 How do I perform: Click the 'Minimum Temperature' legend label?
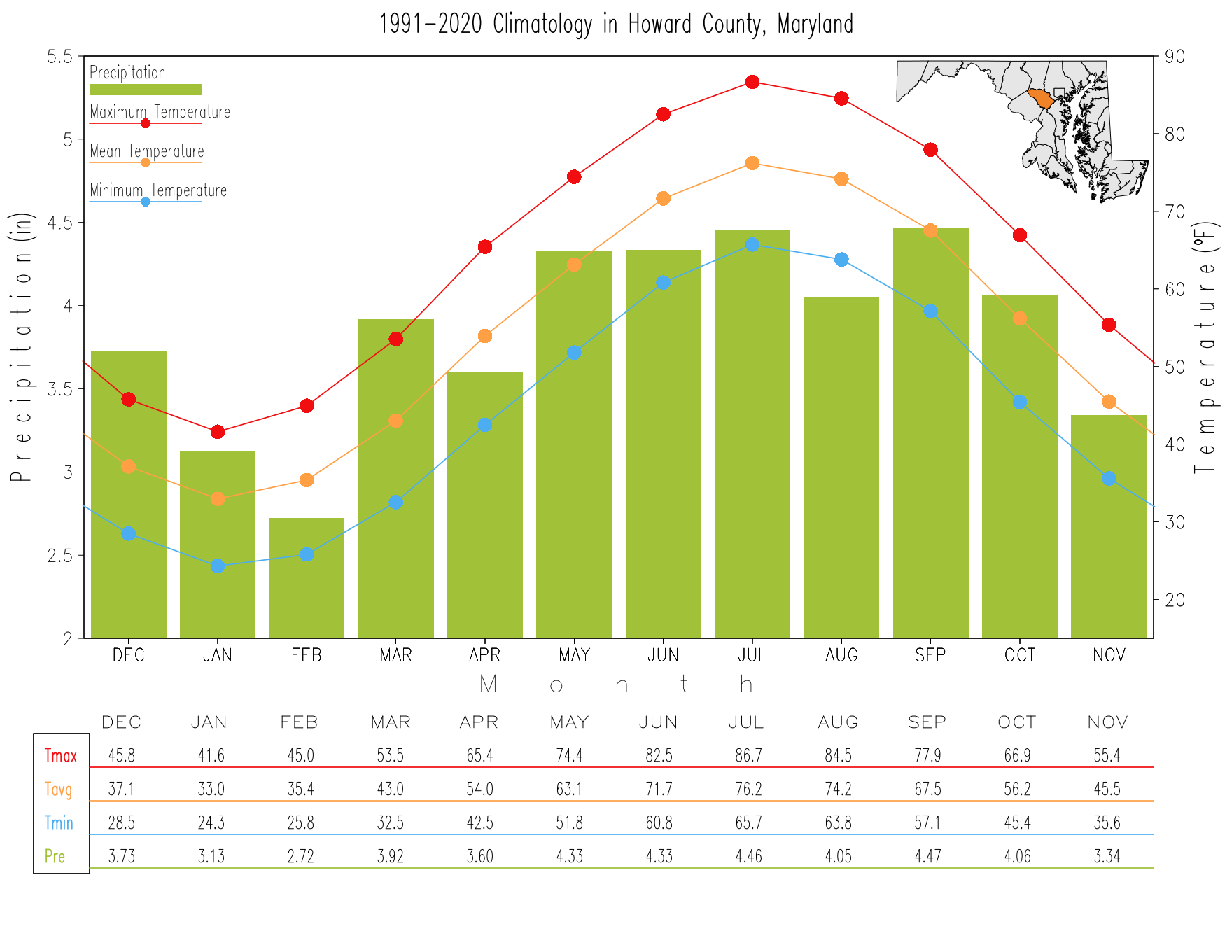(x=158, y=190)
